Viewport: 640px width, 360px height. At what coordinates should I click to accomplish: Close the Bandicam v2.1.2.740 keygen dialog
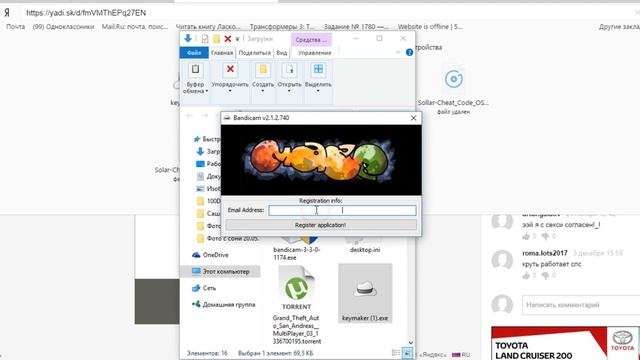(x=413, y=118)
